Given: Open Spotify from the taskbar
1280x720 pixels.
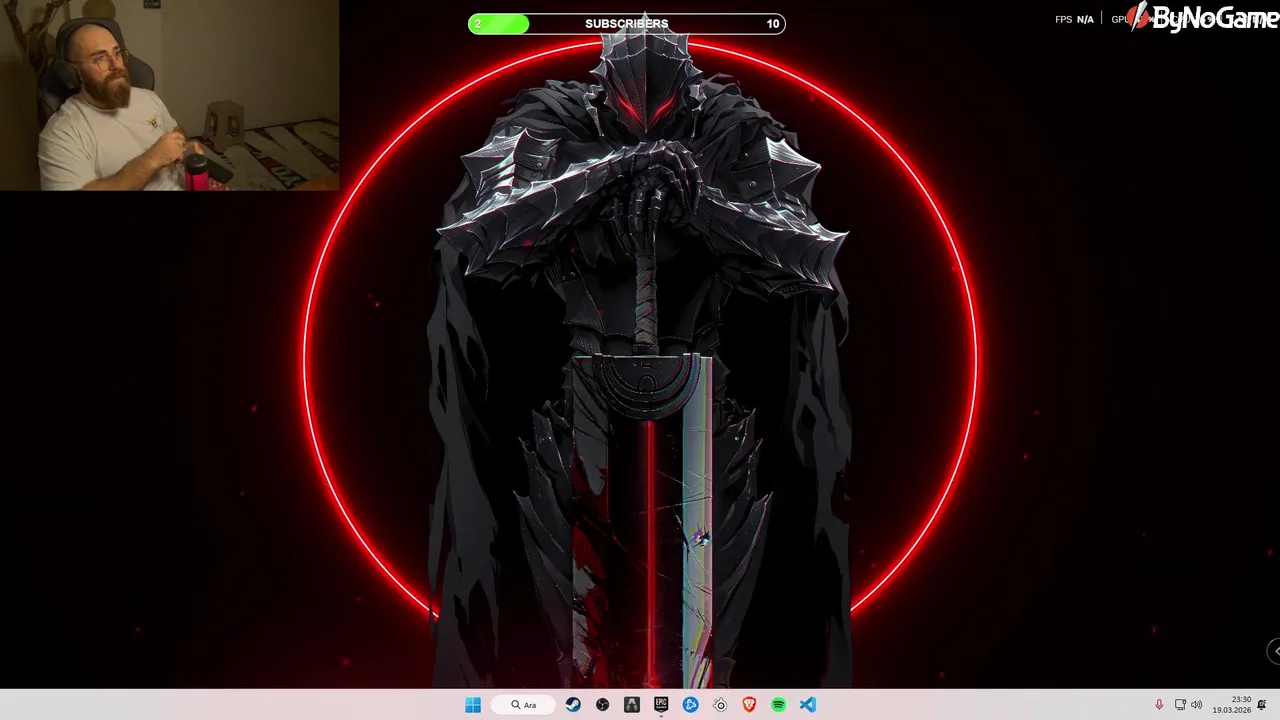Looking at the screenshot, I should [x=778, y=705].
